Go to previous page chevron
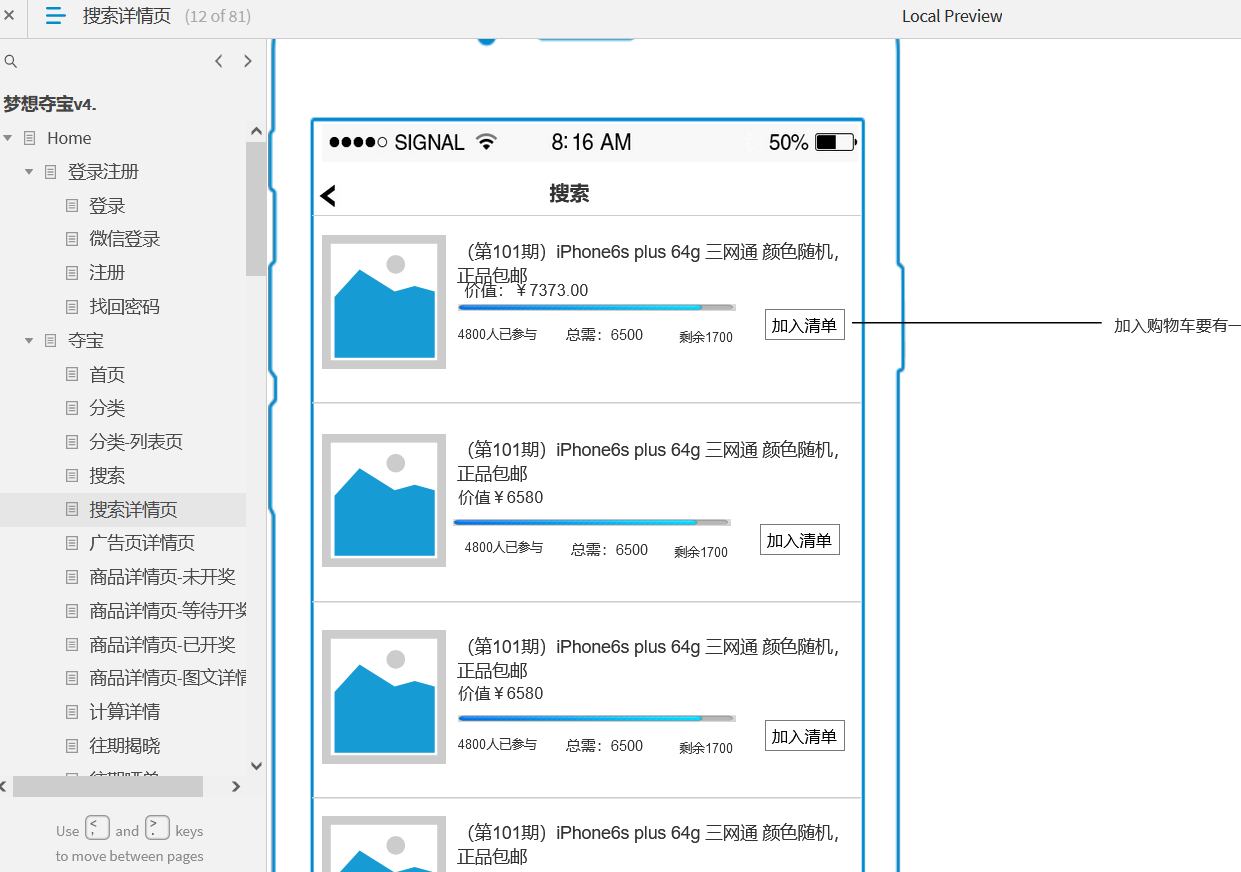Screen dimensions: 1241x872 (x=218, y=61)
